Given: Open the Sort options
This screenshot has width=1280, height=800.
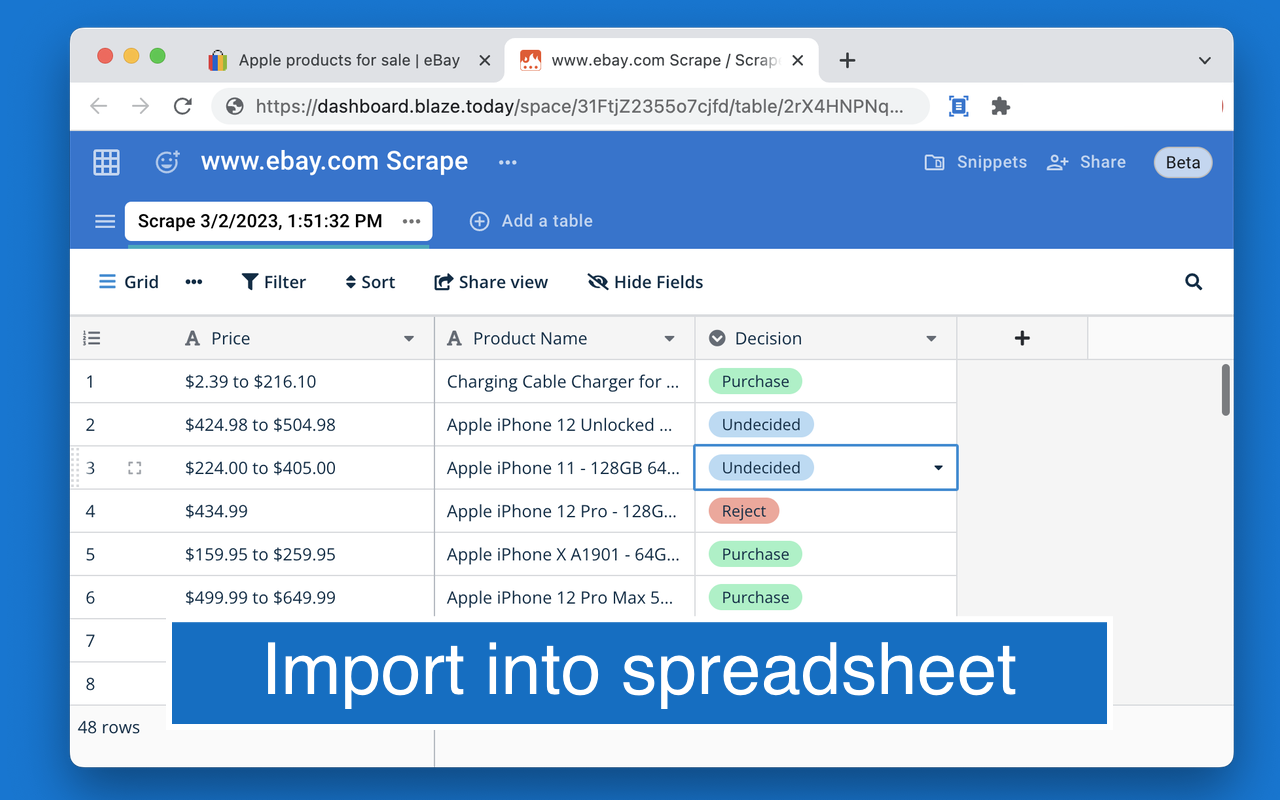Looking at the screenshot, I should pos(370,282).
